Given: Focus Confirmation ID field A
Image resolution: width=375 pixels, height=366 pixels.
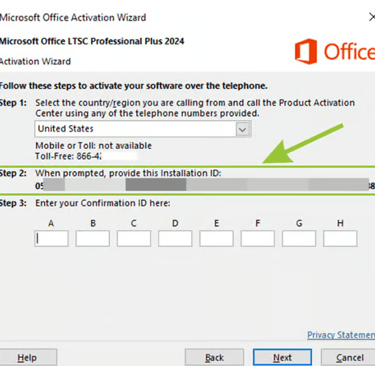Looking at the screenshot, I should point(51,239).
